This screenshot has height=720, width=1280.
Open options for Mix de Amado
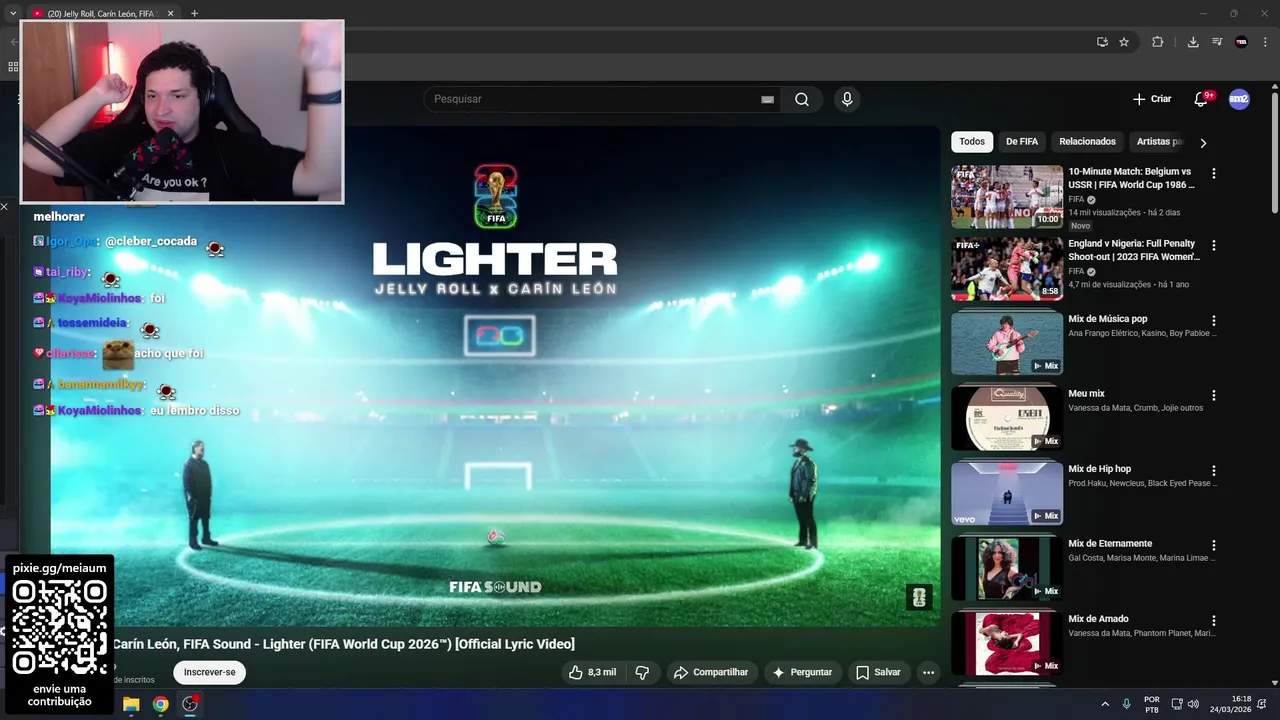[1214, 620]
